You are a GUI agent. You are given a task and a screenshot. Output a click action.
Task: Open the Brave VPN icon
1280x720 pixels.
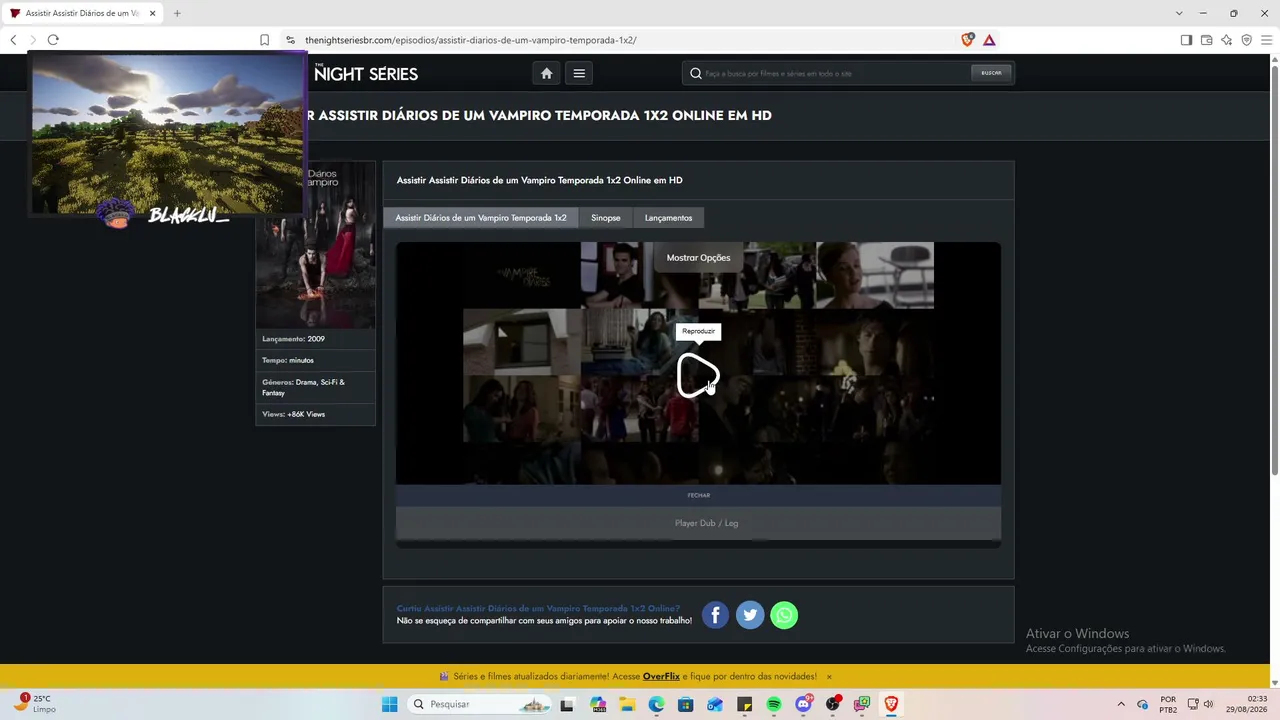(1246, 40)
